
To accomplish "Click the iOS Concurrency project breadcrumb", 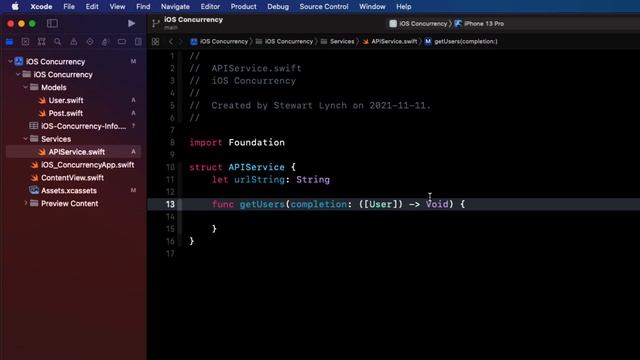I will (219, 41).
